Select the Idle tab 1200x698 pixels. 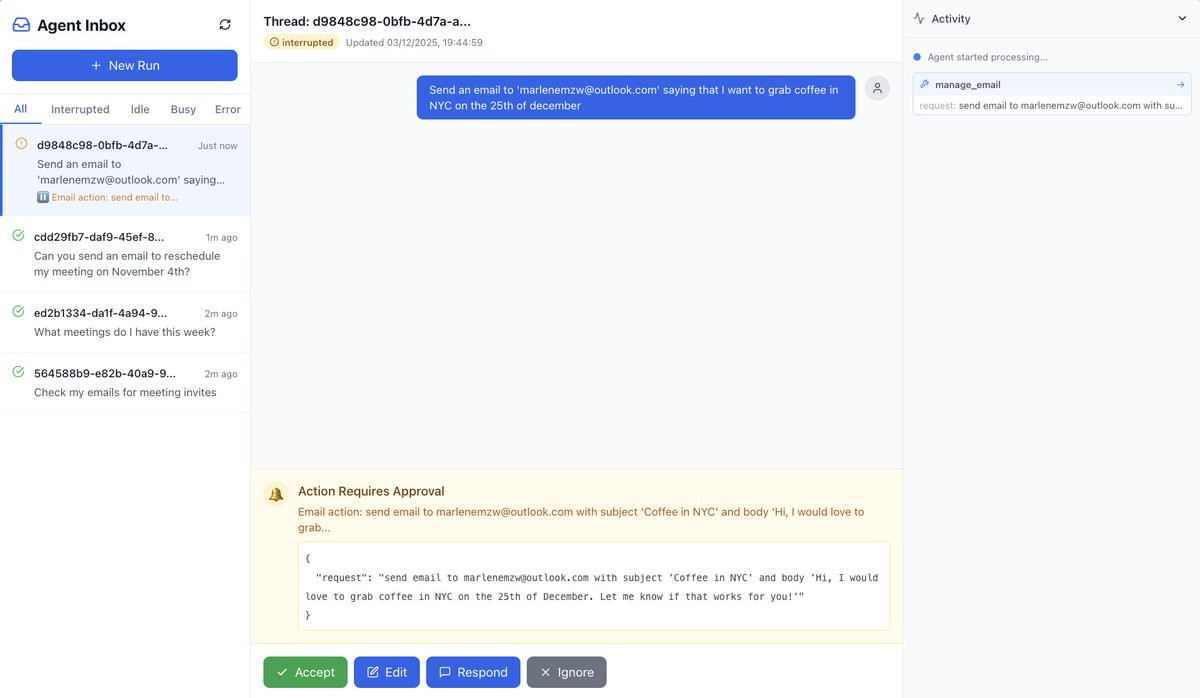tap(140, 109)
